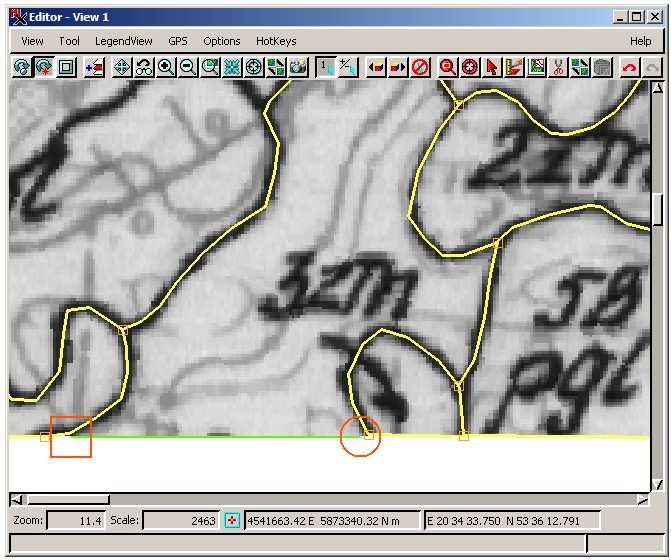Toggle the layer 1 button in toolbar
671x560 pixels.
pyautogui.click(x=326, y=67)
